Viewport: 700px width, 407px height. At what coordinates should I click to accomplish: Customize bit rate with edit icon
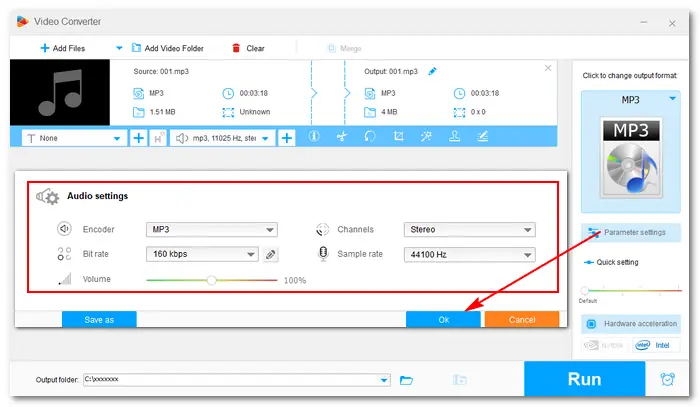(271, 255)
